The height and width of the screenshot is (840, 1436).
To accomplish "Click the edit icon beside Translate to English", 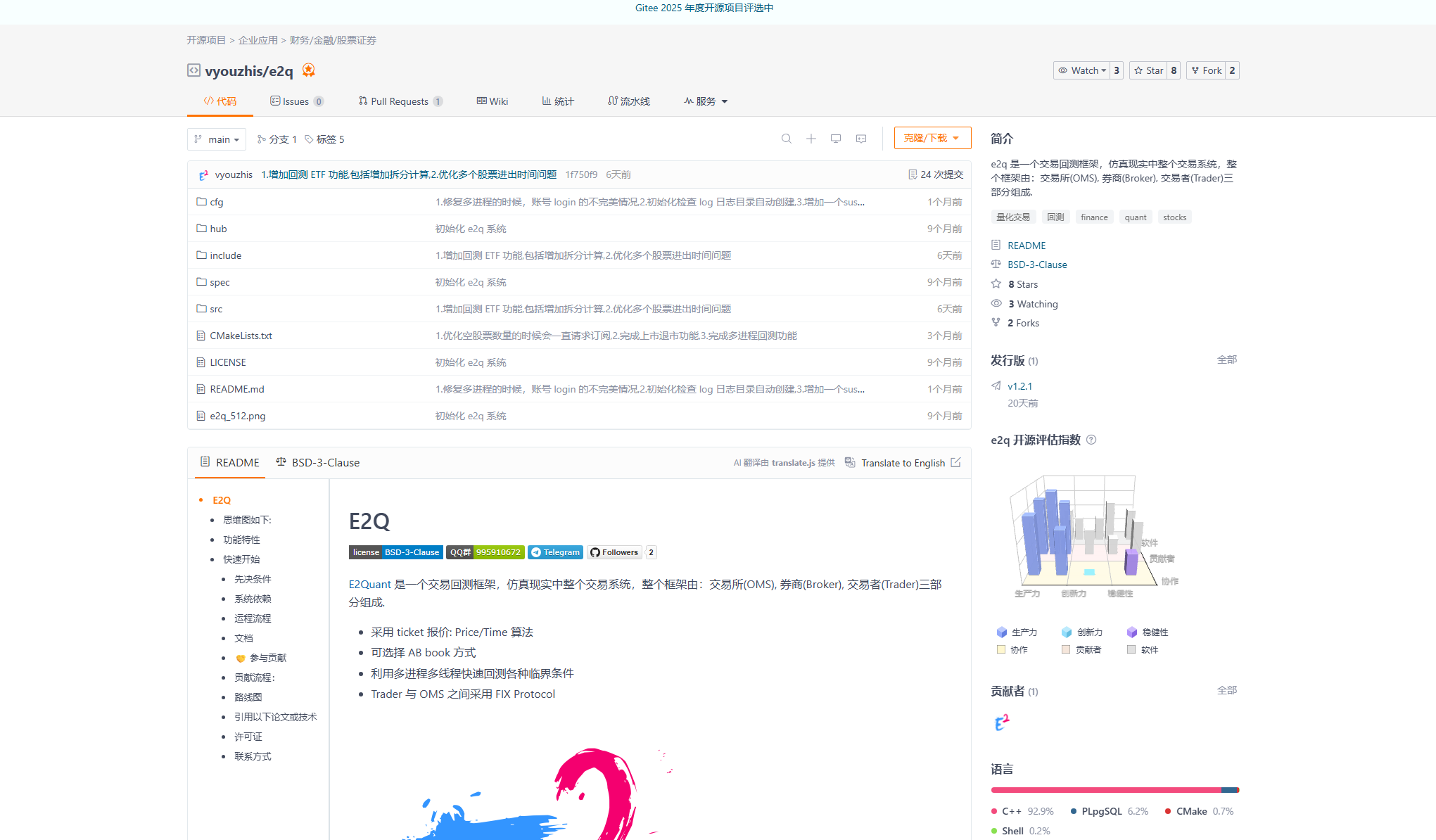I will 955,462.
